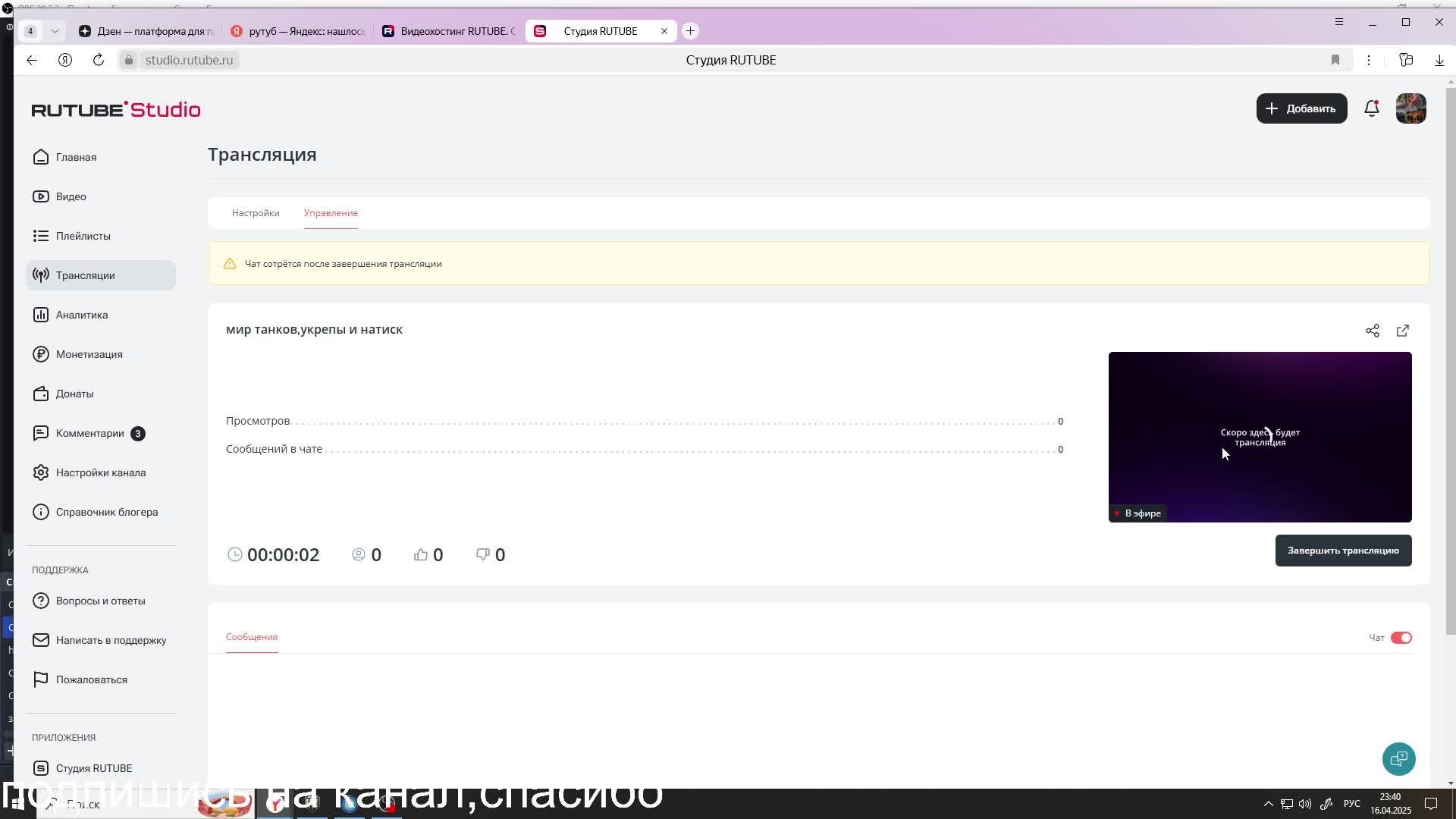Open the Видео section

tap(101, 196)
